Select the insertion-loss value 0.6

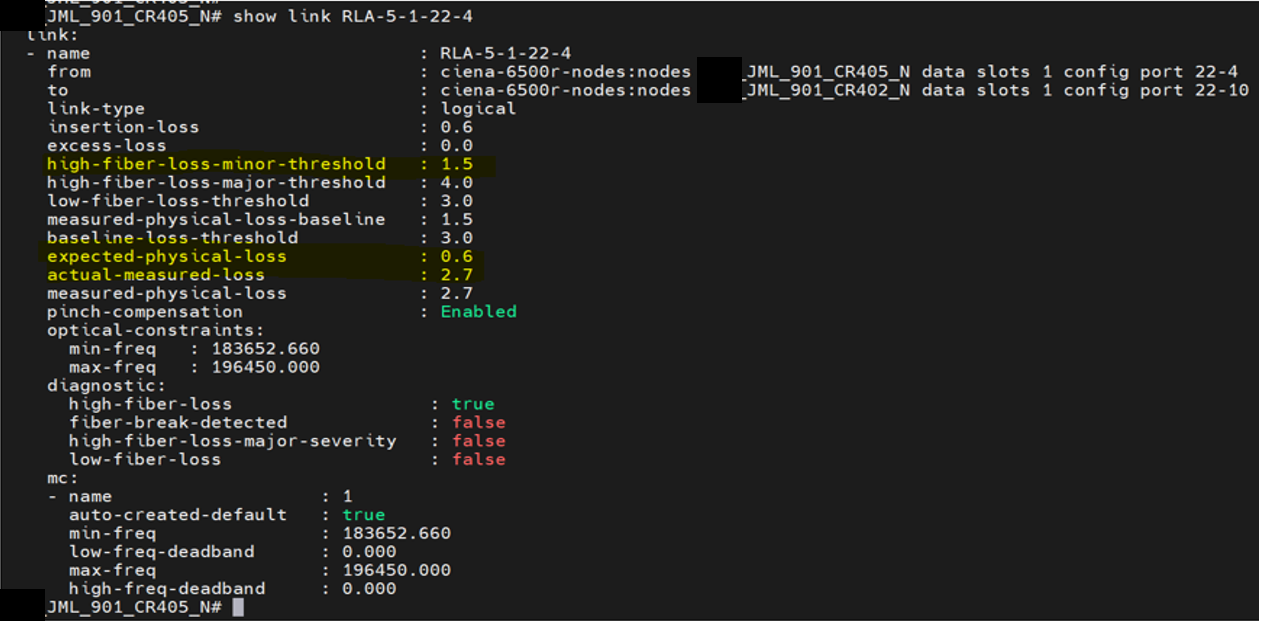457,127
